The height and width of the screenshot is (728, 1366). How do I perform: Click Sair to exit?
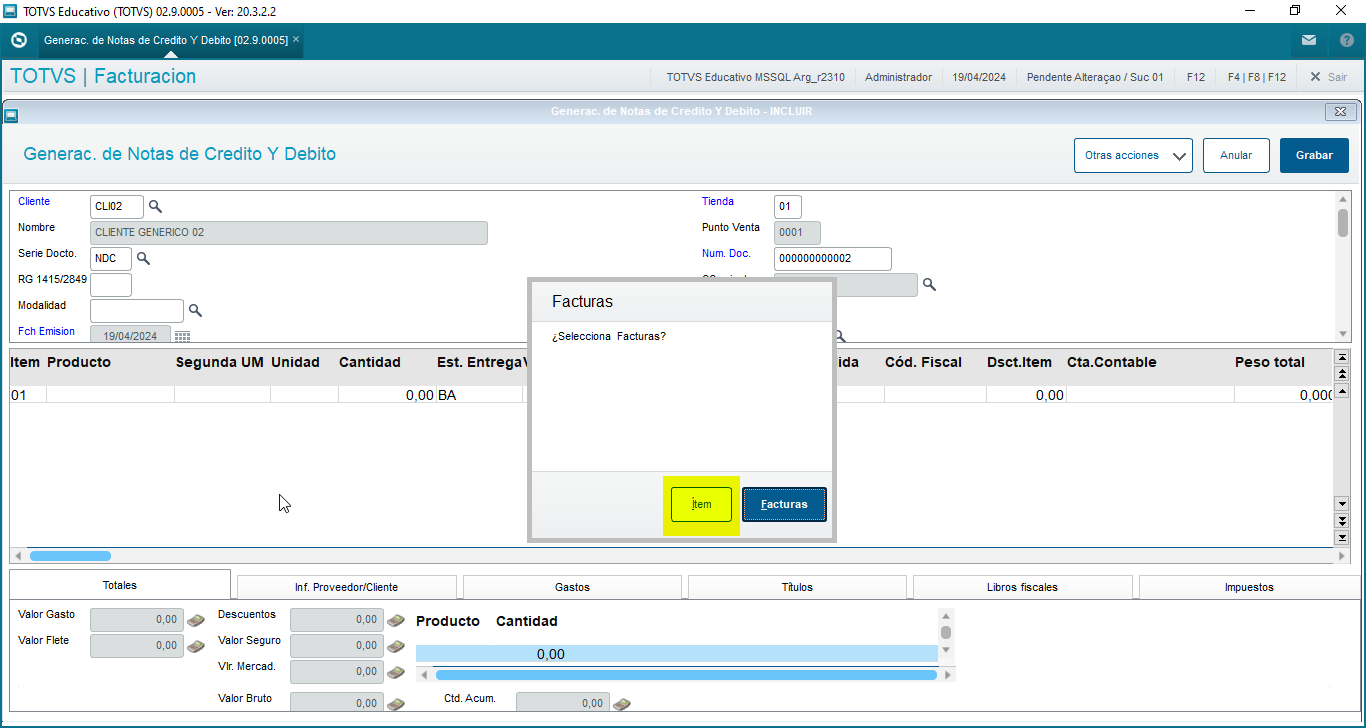[1328, 77]
